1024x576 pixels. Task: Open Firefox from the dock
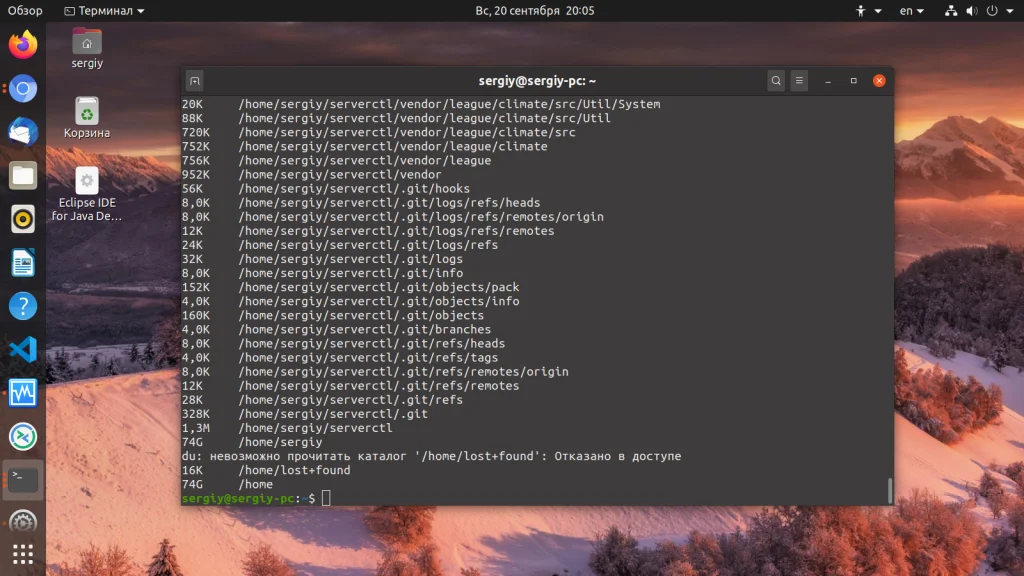23,45
